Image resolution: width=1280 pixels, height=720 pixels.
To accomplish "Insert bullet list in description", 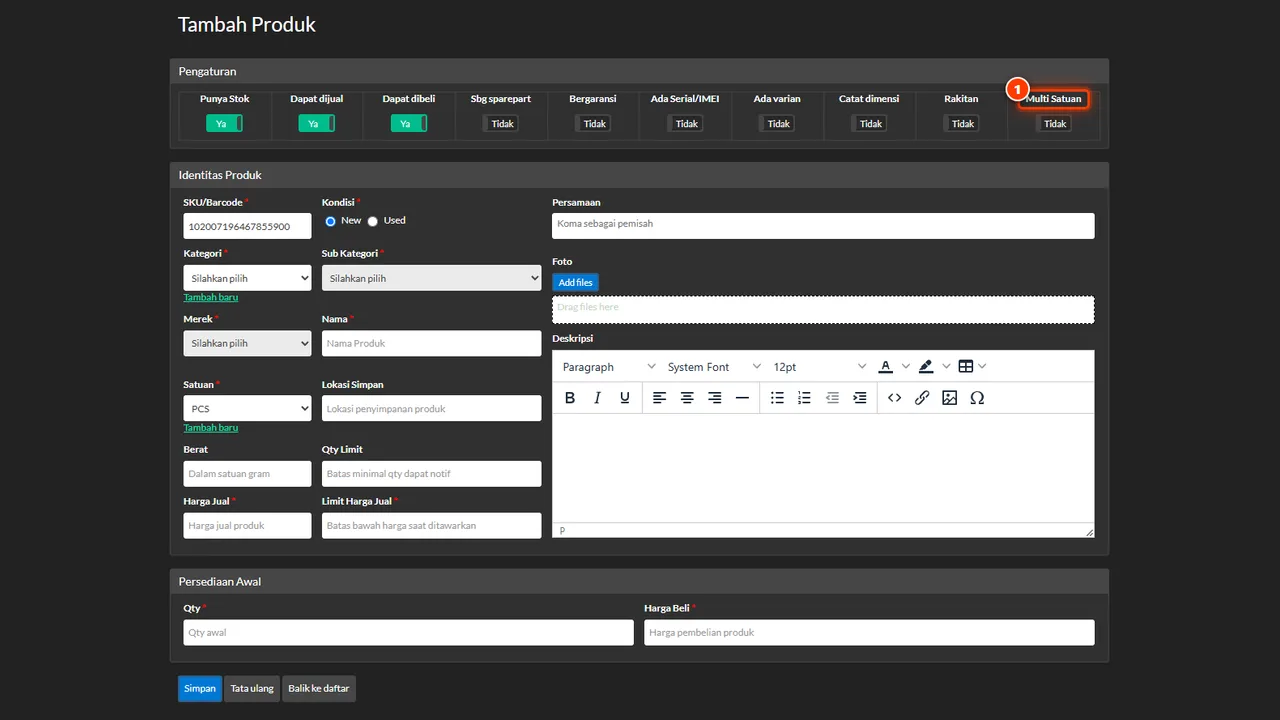I will point(777,398).
